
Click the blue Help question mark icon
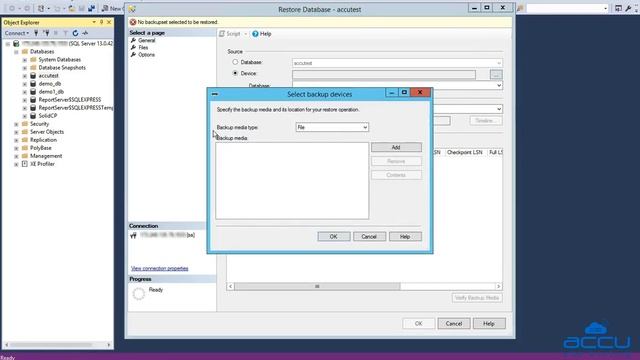(x=255, y=34)
